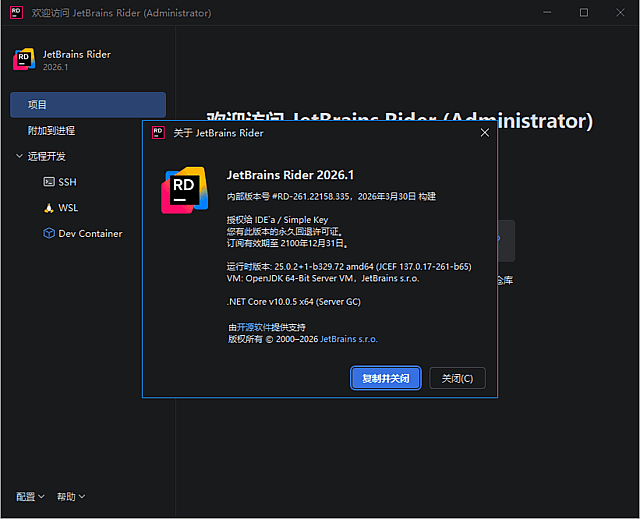The height and width of the screenshot is (519, 640).
Task: Open the 帮助 dropdown menu
Action: pos(71,497)
